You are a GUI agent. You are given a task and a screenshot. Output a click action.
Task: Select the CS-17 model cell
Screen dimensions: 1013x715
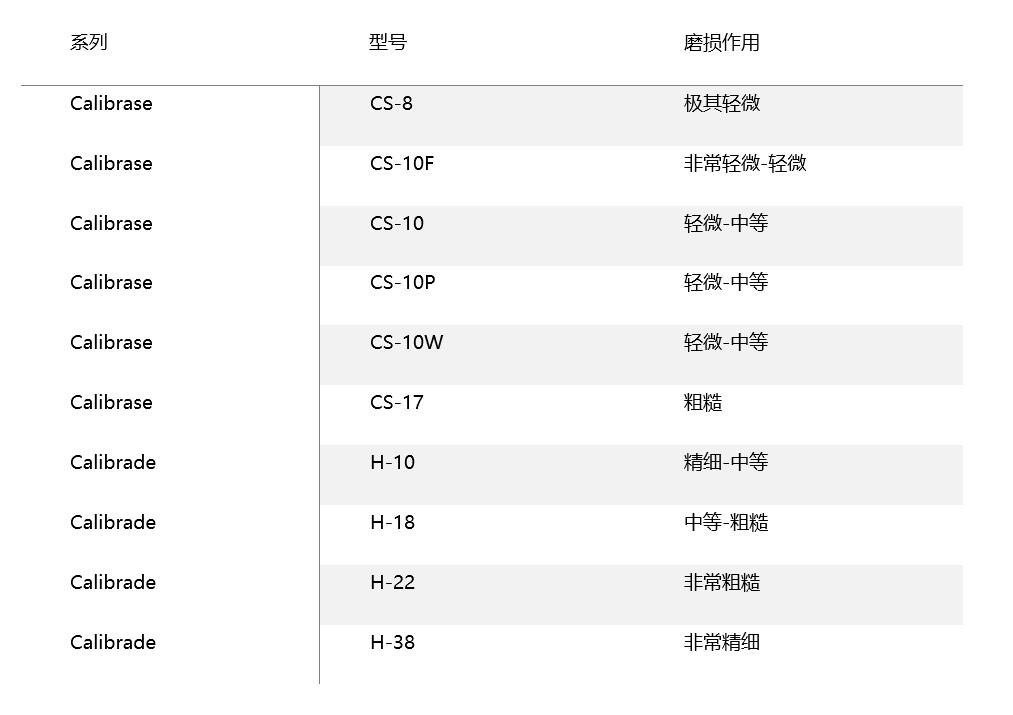pyautogui.click(x=397, y=402)
